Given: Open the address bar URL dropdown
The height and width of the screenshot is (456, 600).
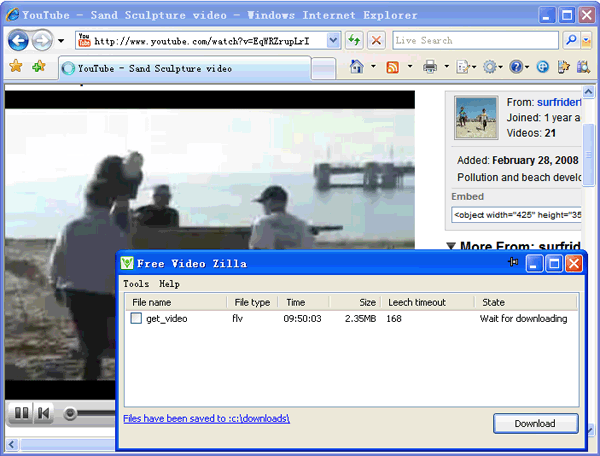Looking at the screenshot, I should (333, 41).
